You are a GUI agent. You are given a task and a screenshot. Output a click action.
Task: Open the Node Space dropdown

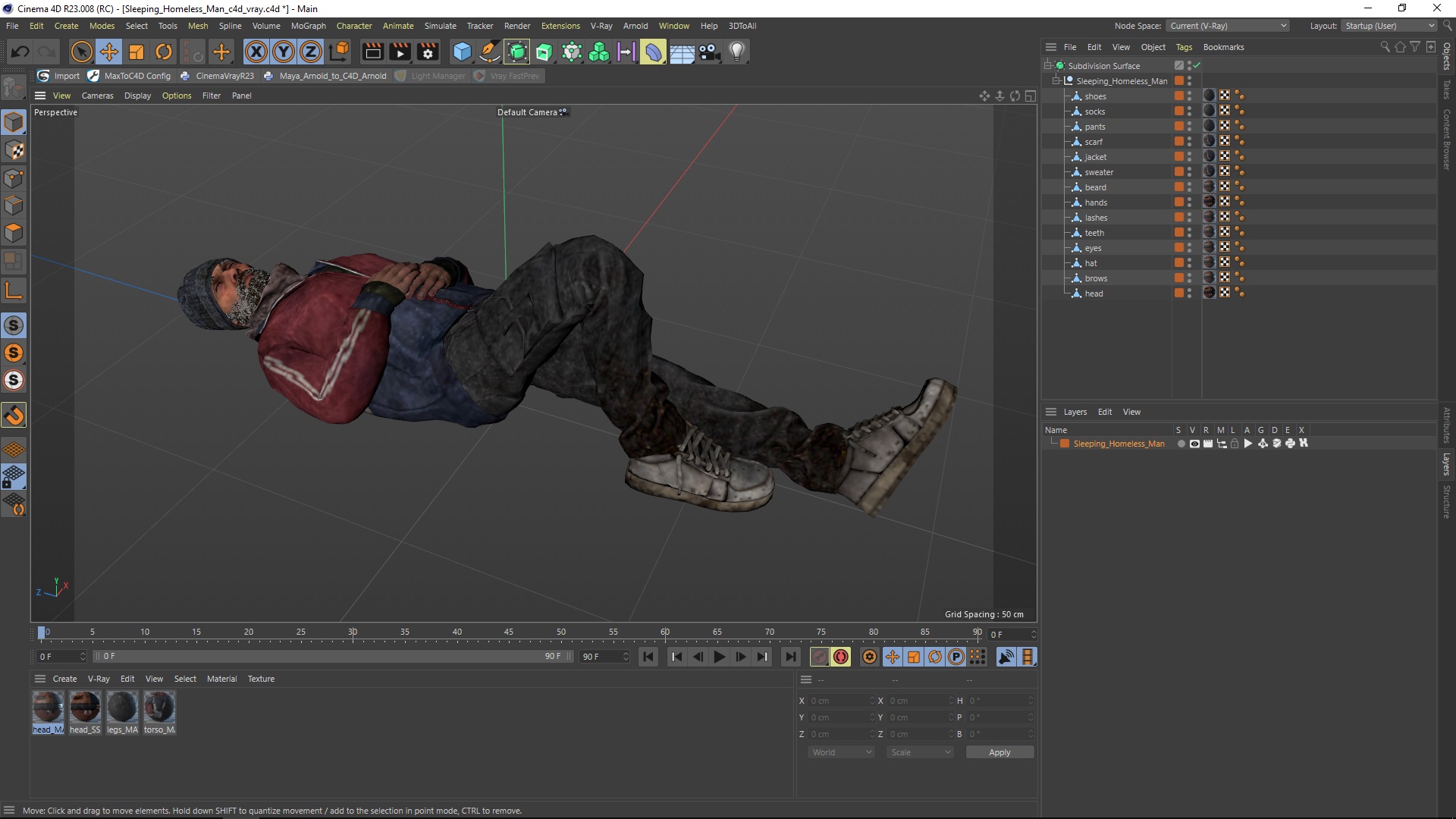pyautogui.click(x=1228, y=26)
